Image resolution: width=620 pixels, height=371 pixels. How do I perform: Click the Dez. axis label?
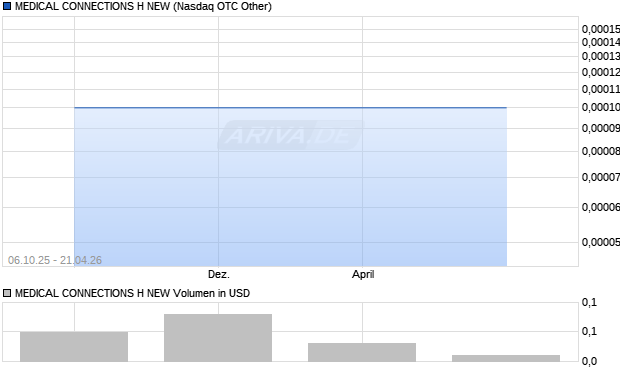click(219, 274)
